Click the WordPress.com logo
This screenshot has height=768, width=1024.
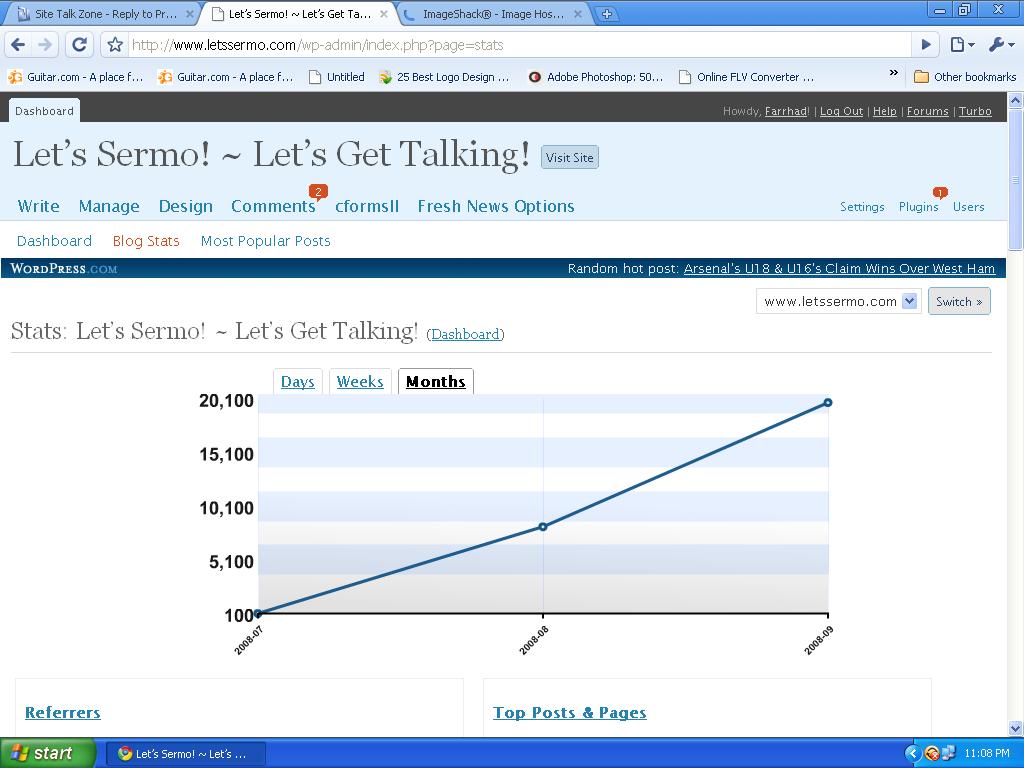coord(64,268)
